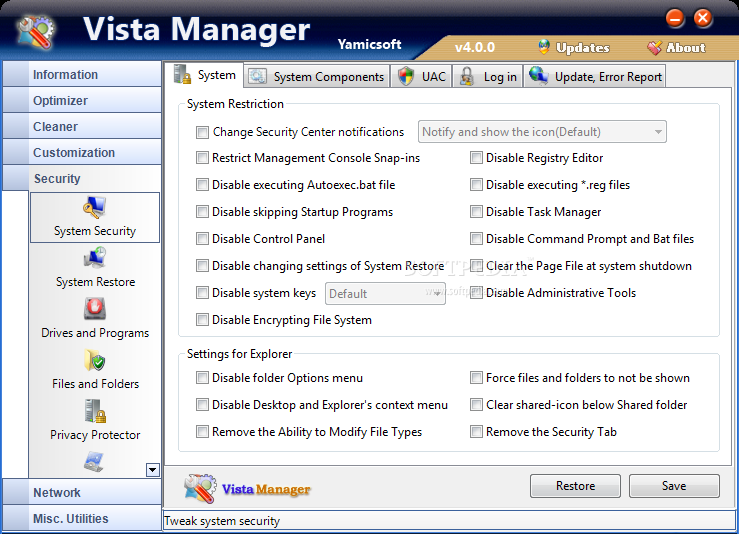Viewport: 739px width, 534px height.
Task: Open System Restore icon in sidebar
Action: (x=95, y=258)
